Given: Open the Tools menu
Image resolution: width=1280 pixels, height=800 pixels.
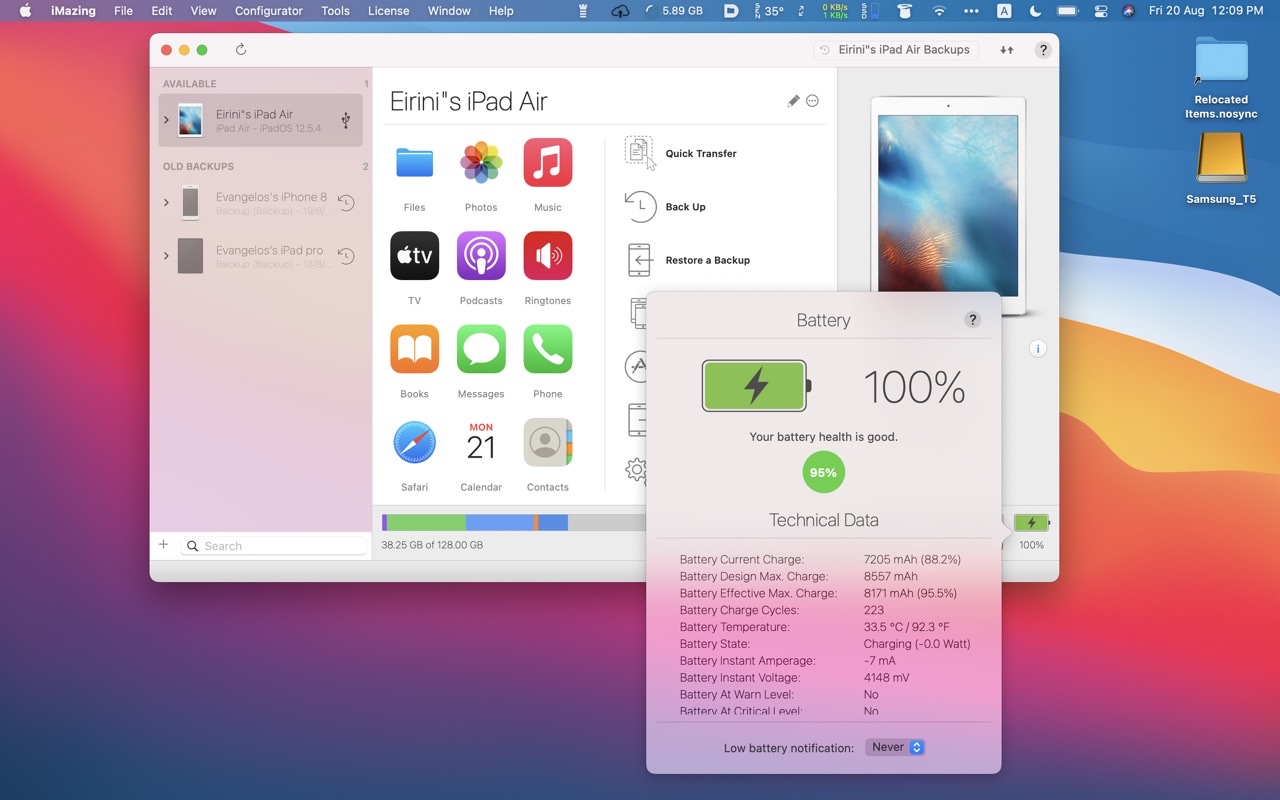Looking at the screenshot, I should [335, 11].
